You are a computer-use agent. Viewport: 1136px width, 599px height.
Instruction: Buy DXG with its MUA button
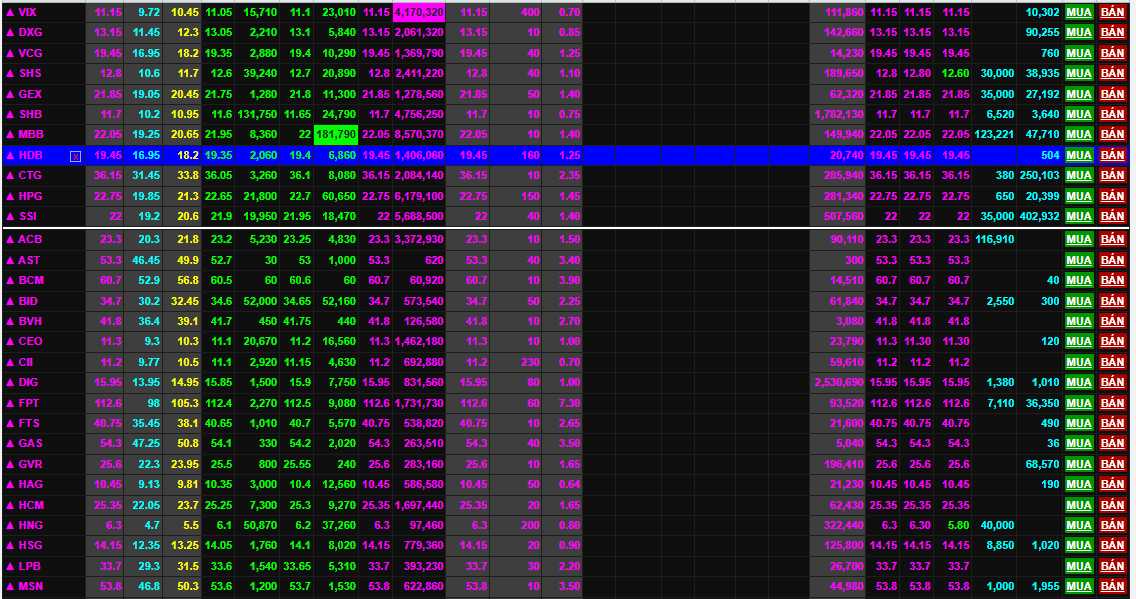[x=1079, y=33]
